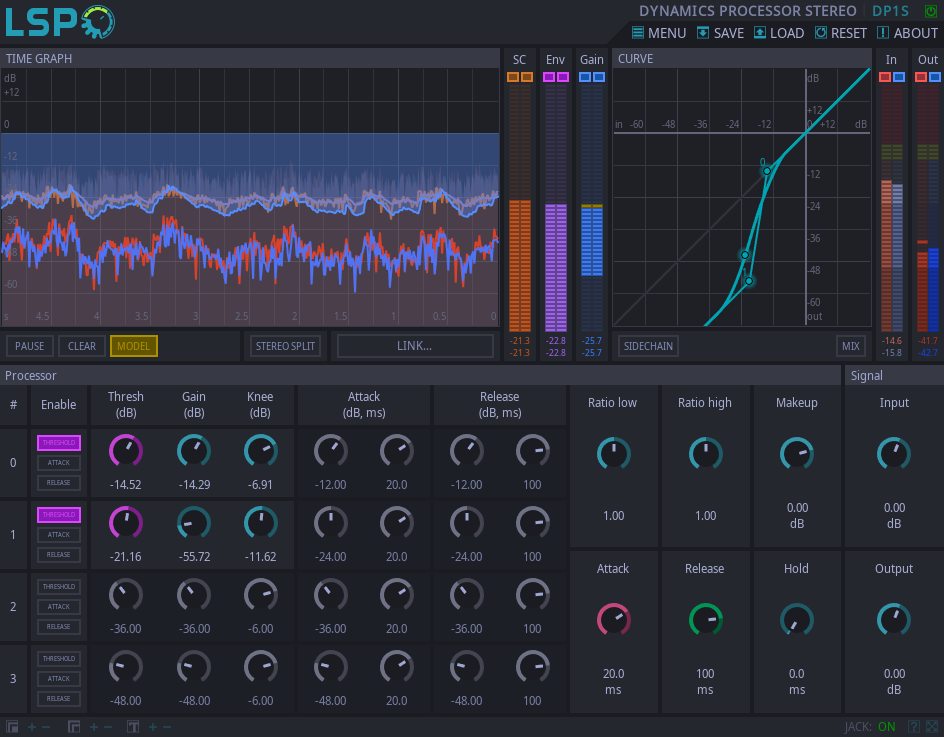This screenshot has height=737, width=944.
Task: Click LOAD to load a preset
Action: coord(779,33)
